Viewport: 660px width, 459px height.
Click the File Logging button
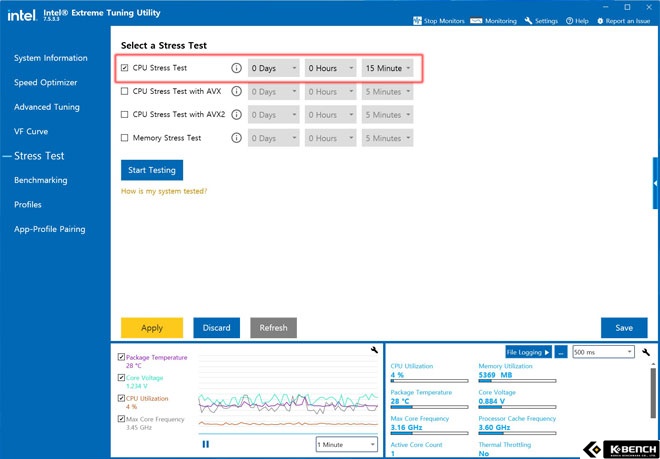pos(529,352)
